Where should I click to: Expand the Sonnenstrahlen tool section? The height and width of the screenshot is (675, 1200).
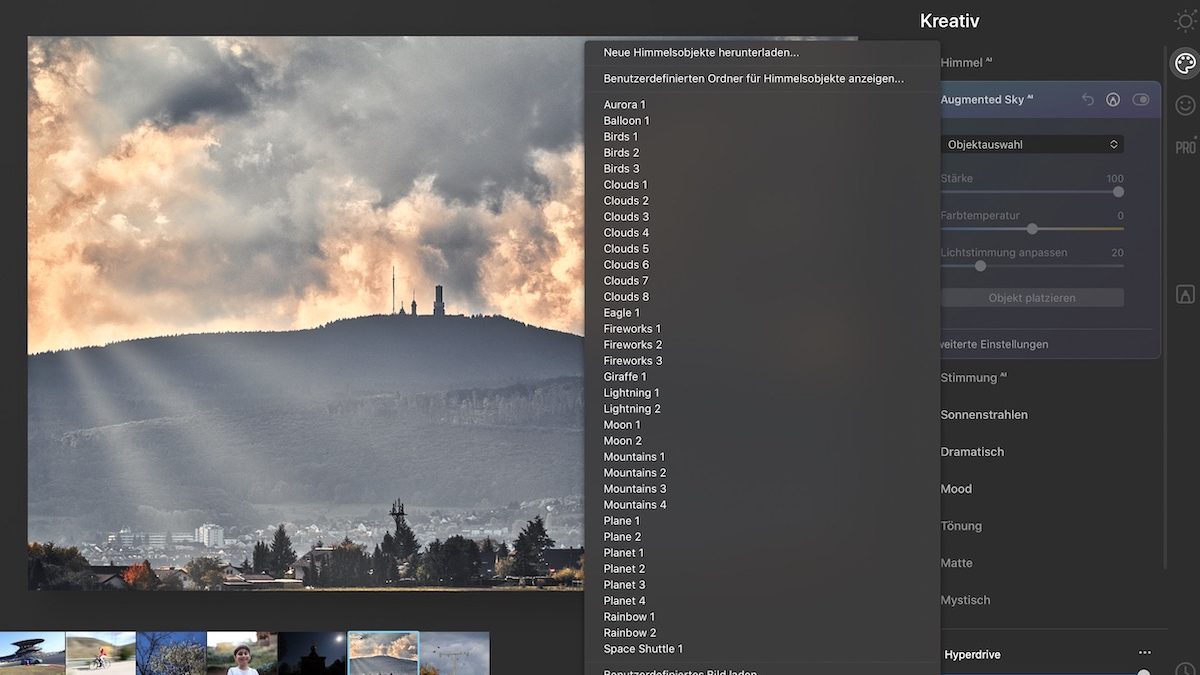click(984, 415)
